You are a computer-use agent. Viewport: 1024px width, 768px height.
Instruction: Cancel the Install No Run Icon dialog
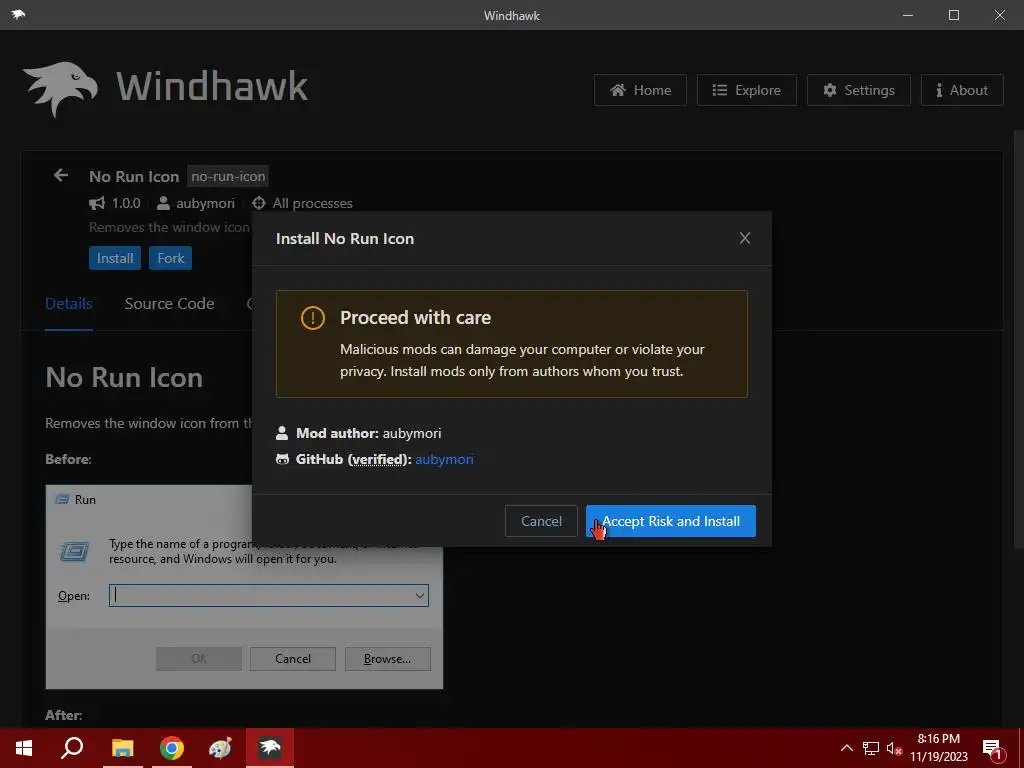pos(541,521)
